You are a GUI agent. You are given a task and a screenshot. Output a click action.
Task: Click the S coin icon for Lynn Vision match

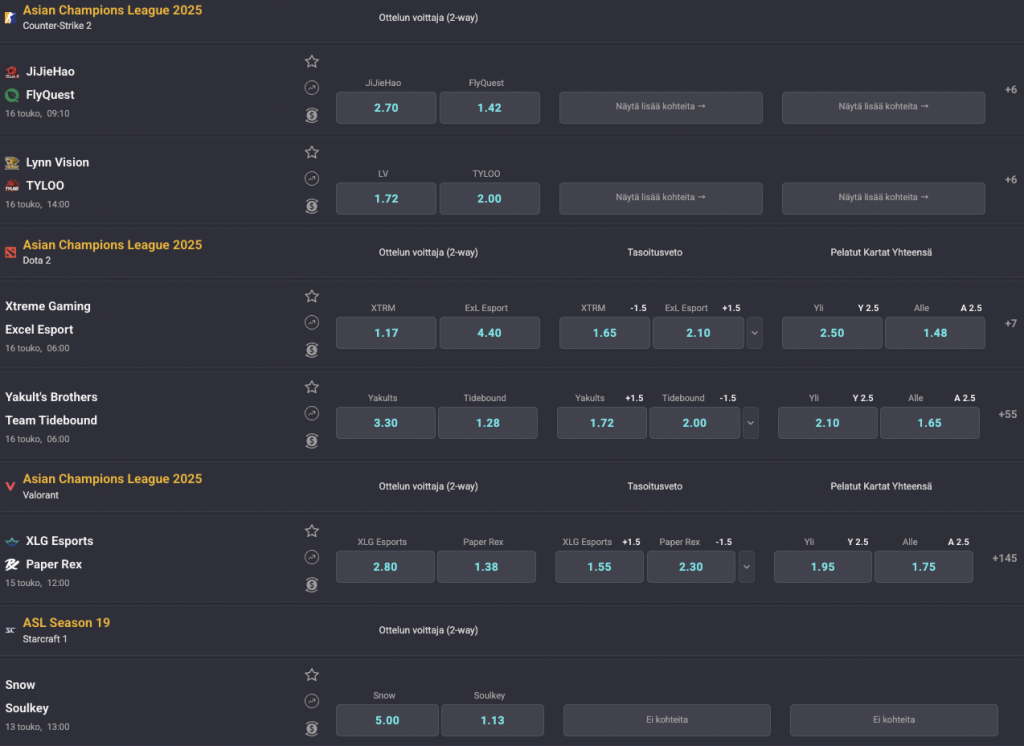(x=312, y=206)
